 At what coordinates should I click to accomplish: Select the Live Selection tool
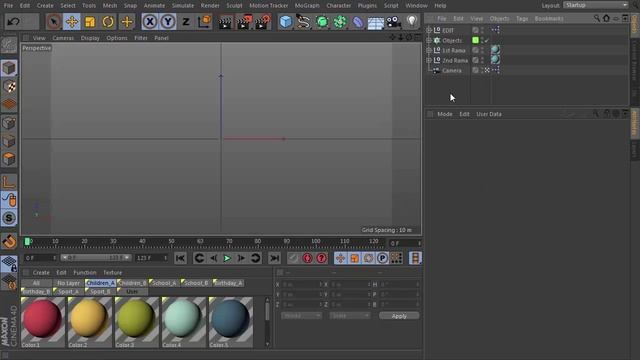point(53,22)
